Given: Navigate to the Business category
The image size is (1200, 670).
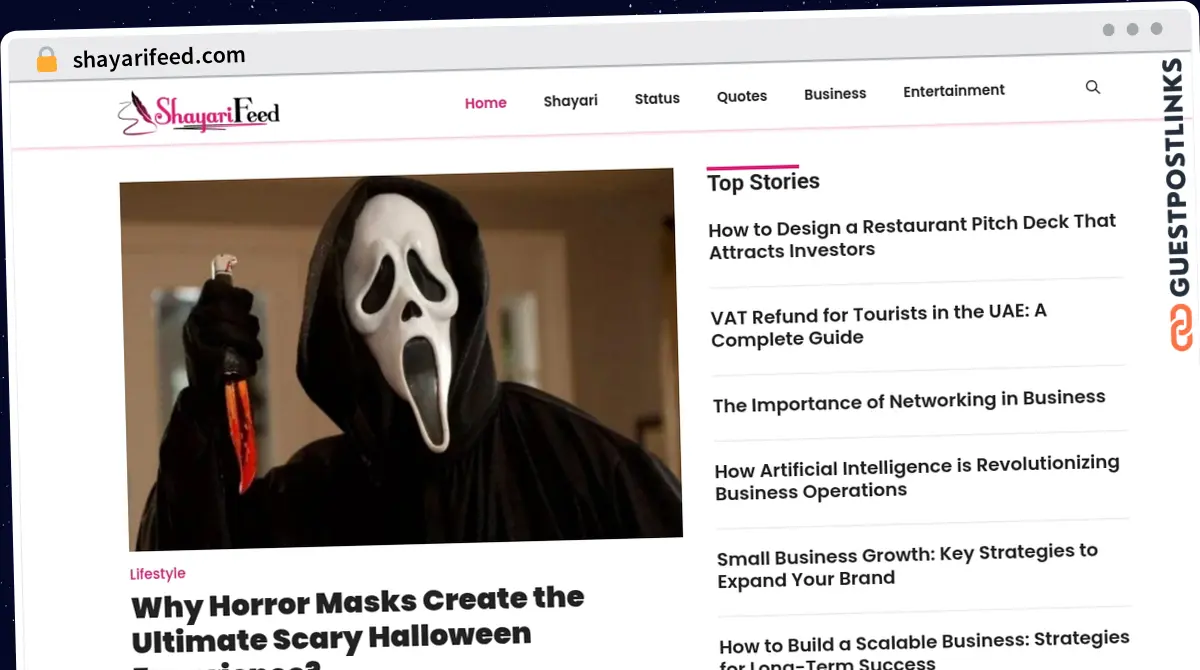Looking at the screenshot, I should 835,94.
